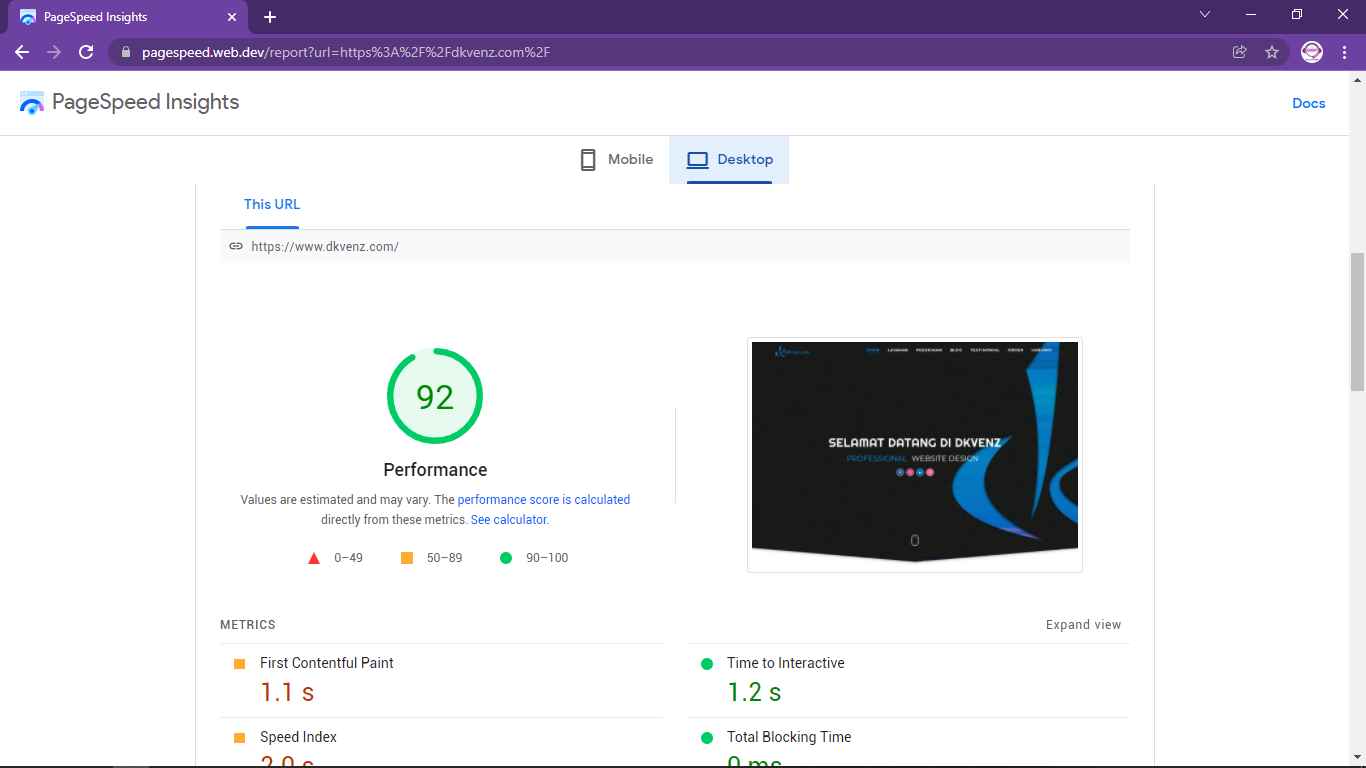Image resolution: width=1366 pixels, height=768 pixels.
Task: Click the METRICS section heading
Action: click(248, 625)
